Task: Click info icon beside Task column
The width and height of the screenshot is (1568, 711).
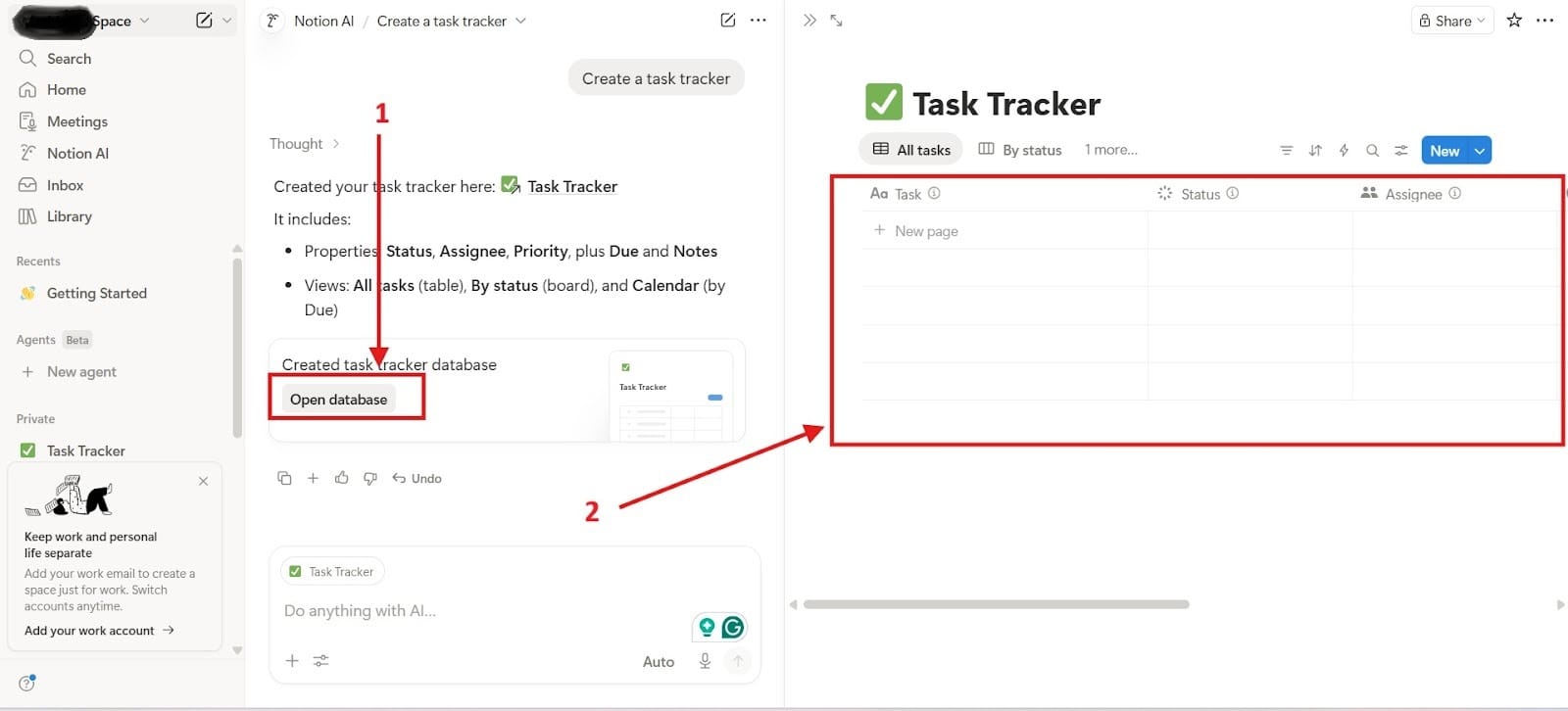Action: (934, 194)
